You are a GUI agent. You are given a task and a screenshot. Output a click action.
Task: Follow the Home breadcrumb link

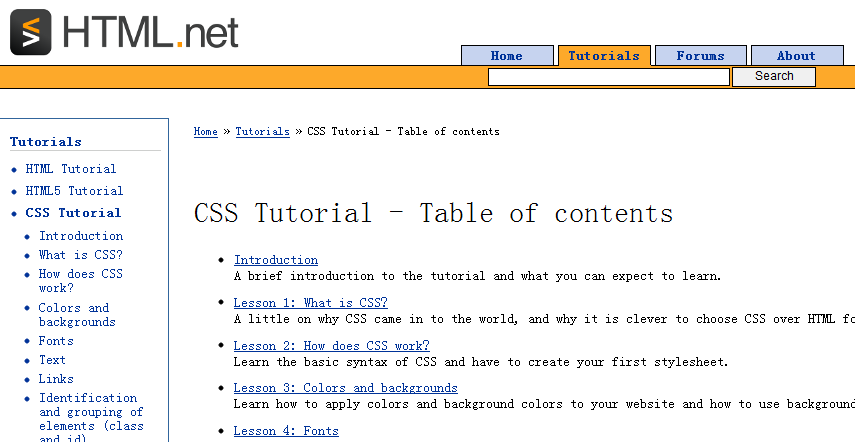pyautogui.click(x=205, y=132)
